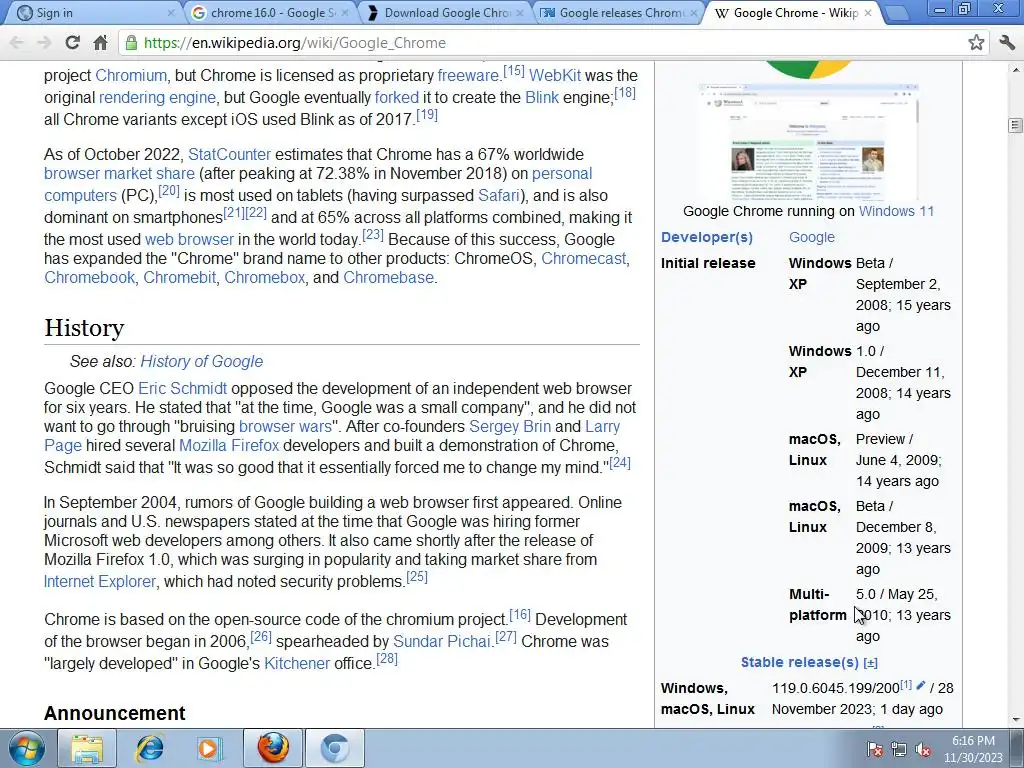Viewport: 1024px width, 768px height.
Task: Follow the browser market share link
Action: [x=120, y=174]
